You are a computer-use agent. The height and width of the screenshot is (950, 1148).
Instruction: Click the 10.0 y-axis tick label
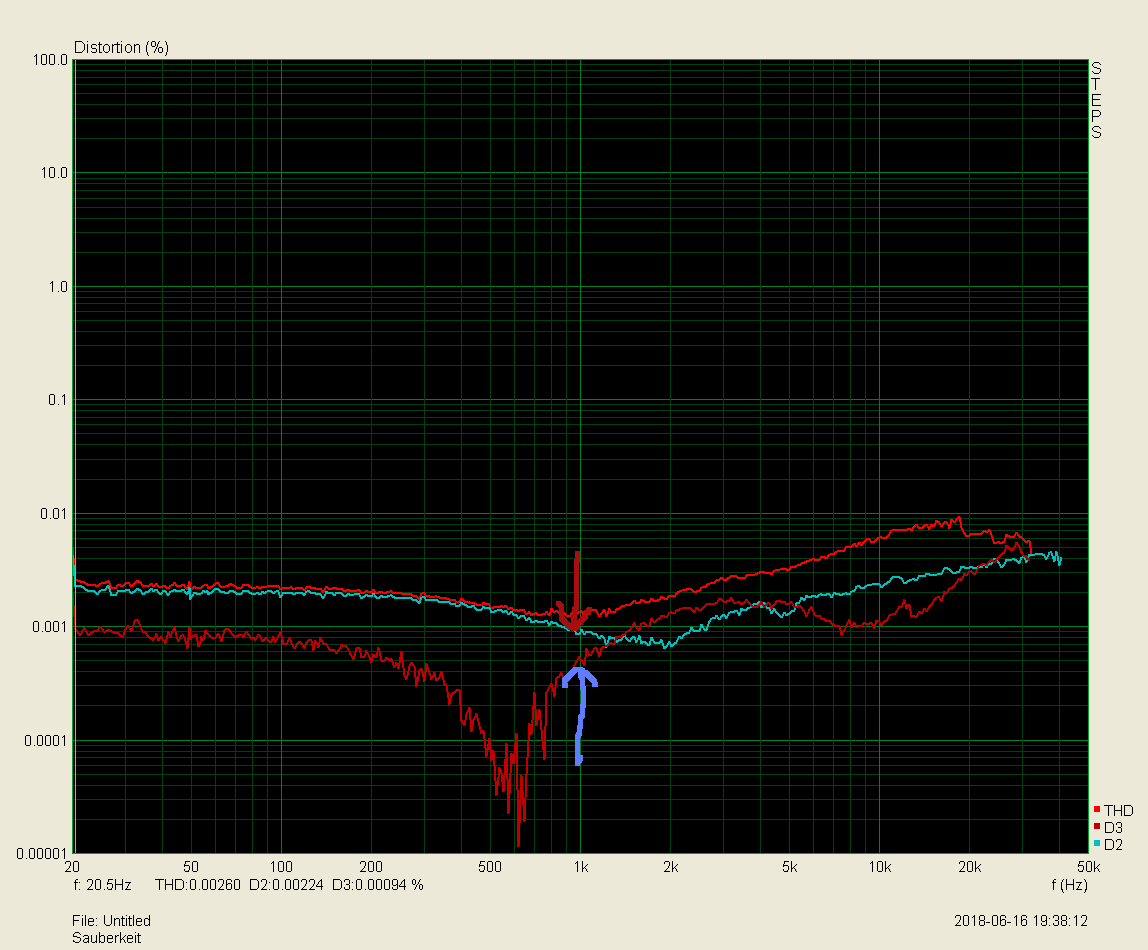coord(53,173)
